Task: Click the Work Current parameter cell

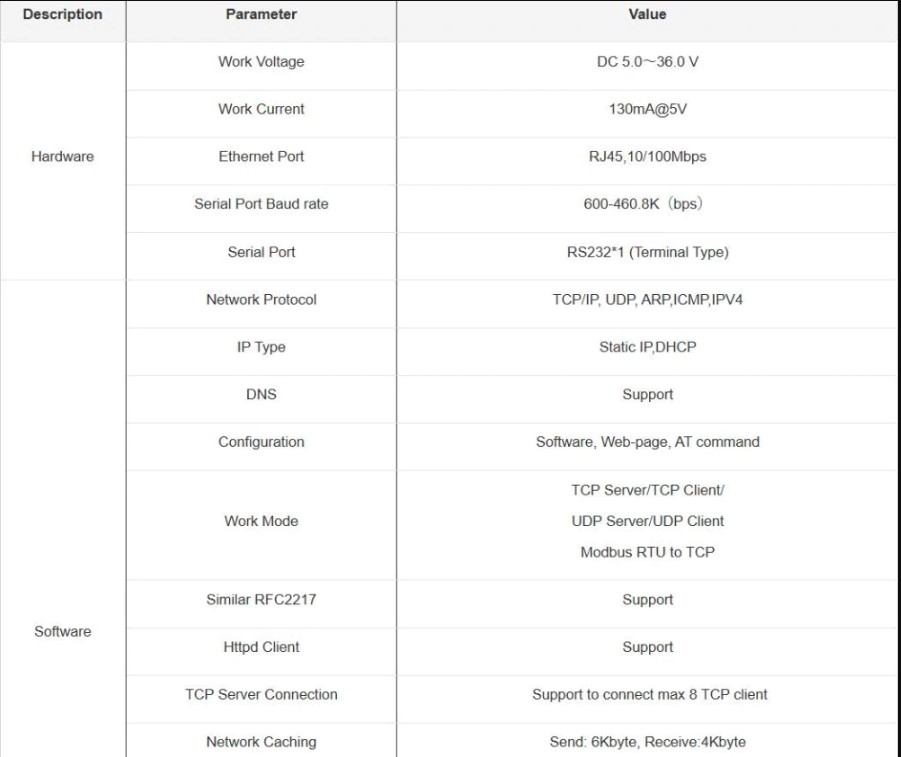Action: (x=261, y=109)
